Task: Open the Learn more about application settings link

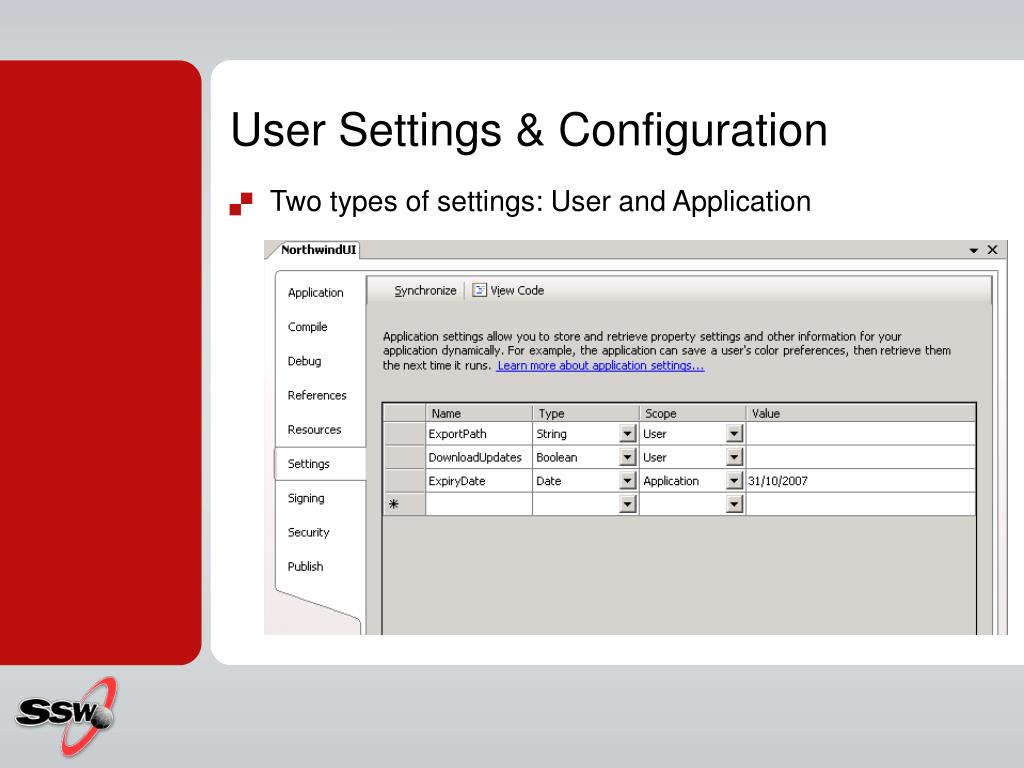Action: pyautogui.click(x=600, y=366)
